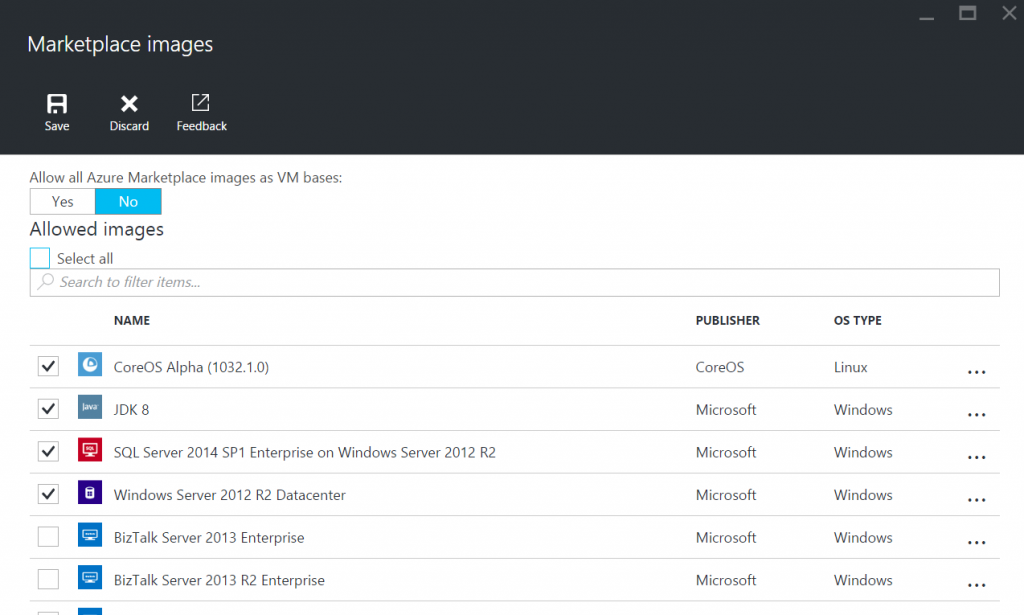Open ellipsis menu for SQL Server 2014 row
Image resolution: width=1024 pixels, height=615 pixels.
pos(976,457)
